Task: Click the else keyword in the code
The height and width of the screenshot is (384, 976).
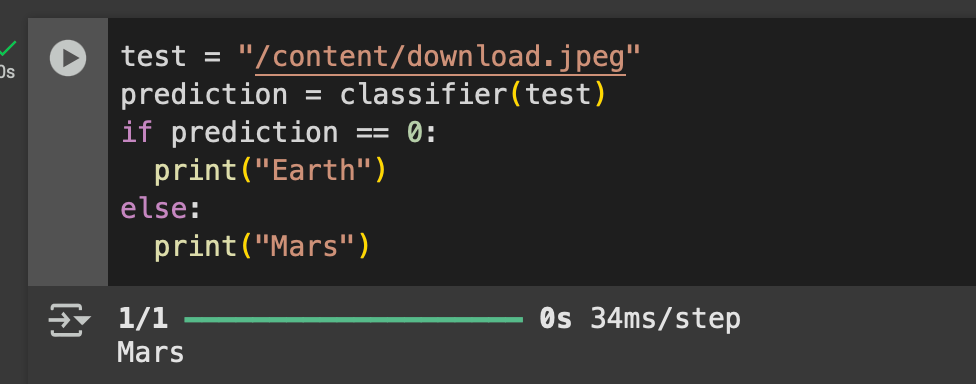Action: pyautogui.click(x=154, y=208)
